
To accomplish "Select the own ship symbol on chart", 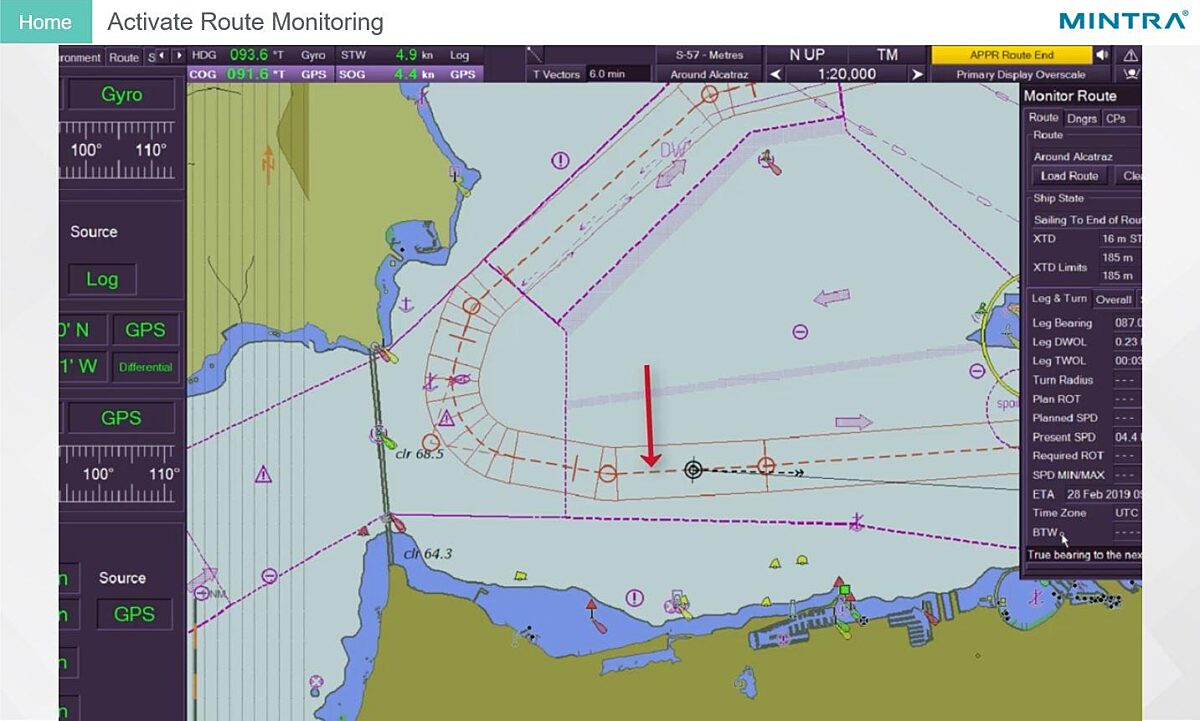I will coord(692,469).
